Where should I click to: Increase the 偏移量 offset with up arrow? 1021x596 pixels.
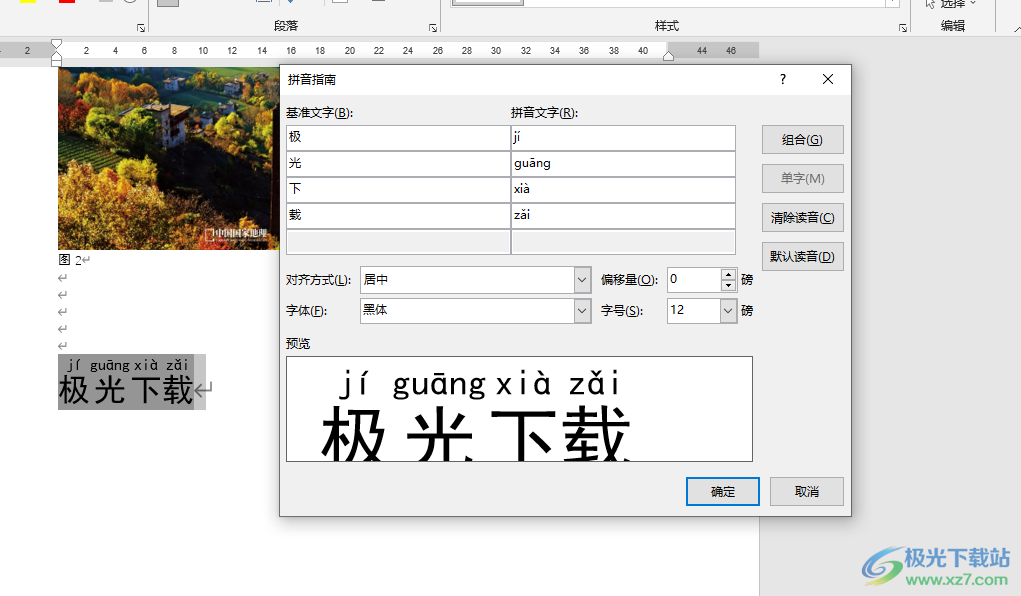pyautogui.click(x=729, y=274)
